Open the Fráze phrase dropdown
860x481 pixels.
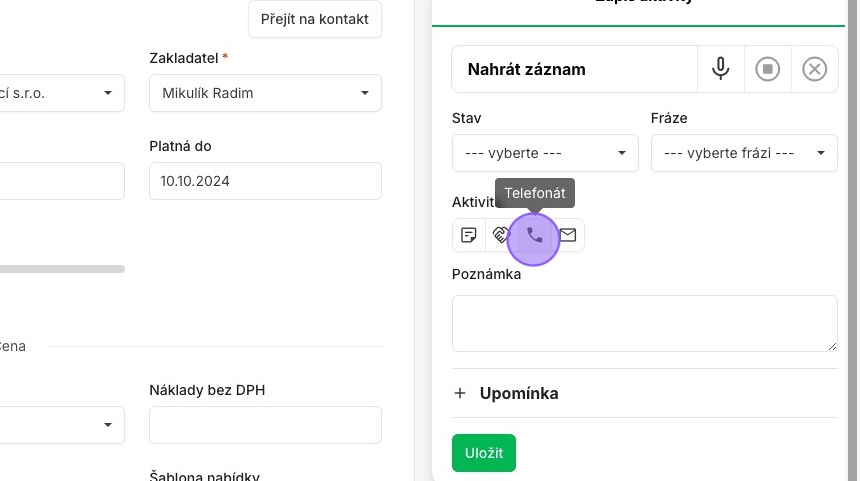pyautogui.click(x=744, y=153)
